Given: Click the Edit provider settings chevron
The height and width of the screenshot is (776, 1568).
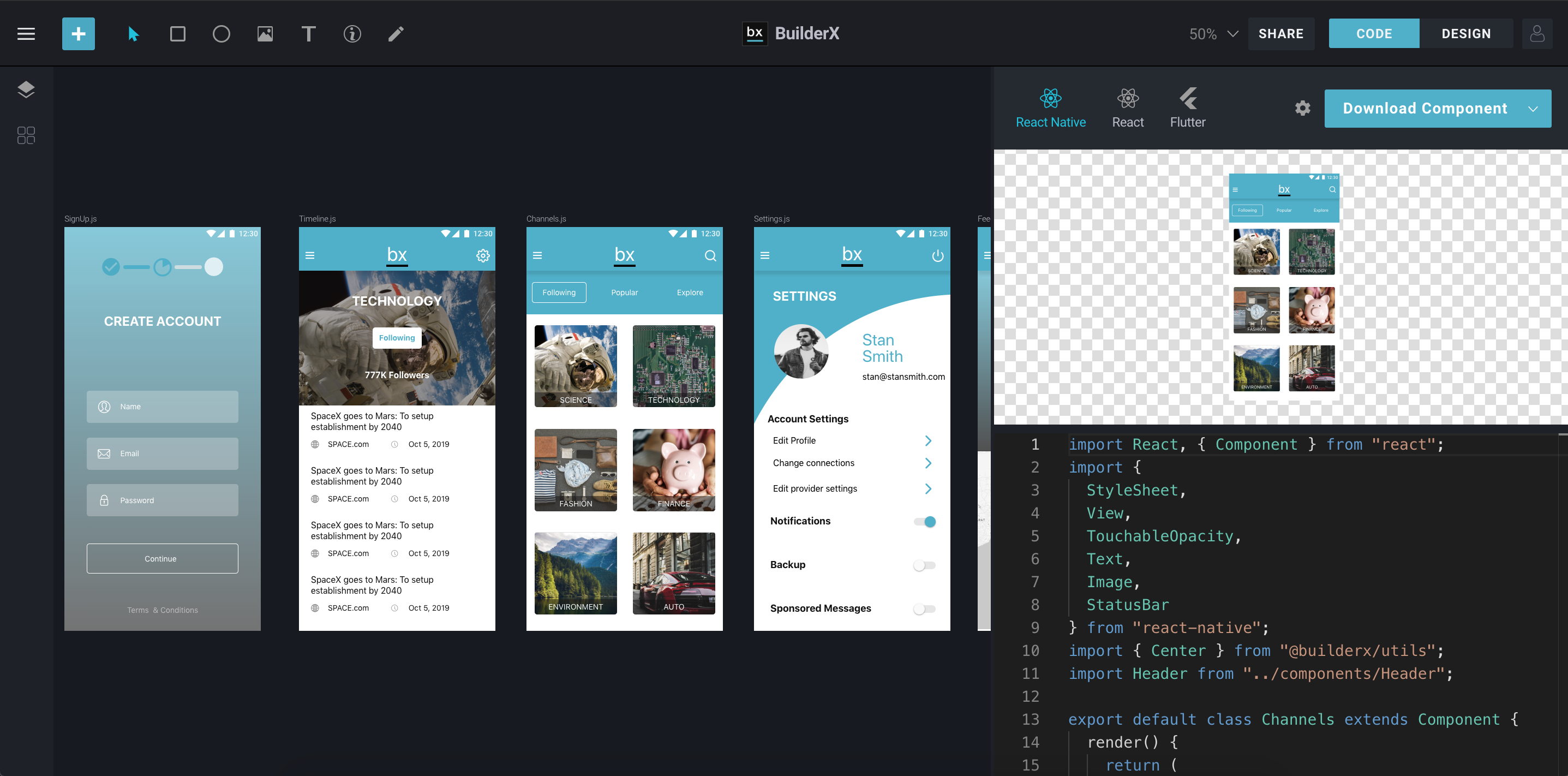Looking at the screenshot, I should (928, 489).
